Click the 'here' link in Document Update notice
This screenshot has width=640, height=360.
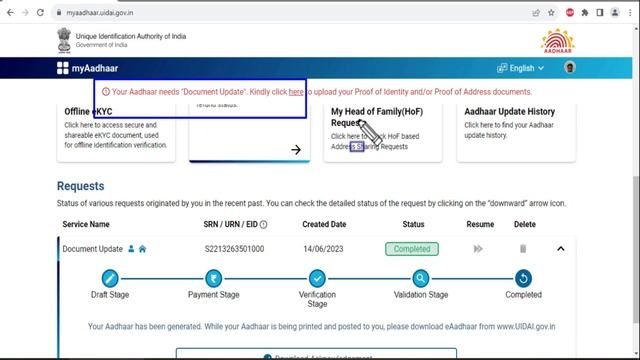tap(296, 92)
